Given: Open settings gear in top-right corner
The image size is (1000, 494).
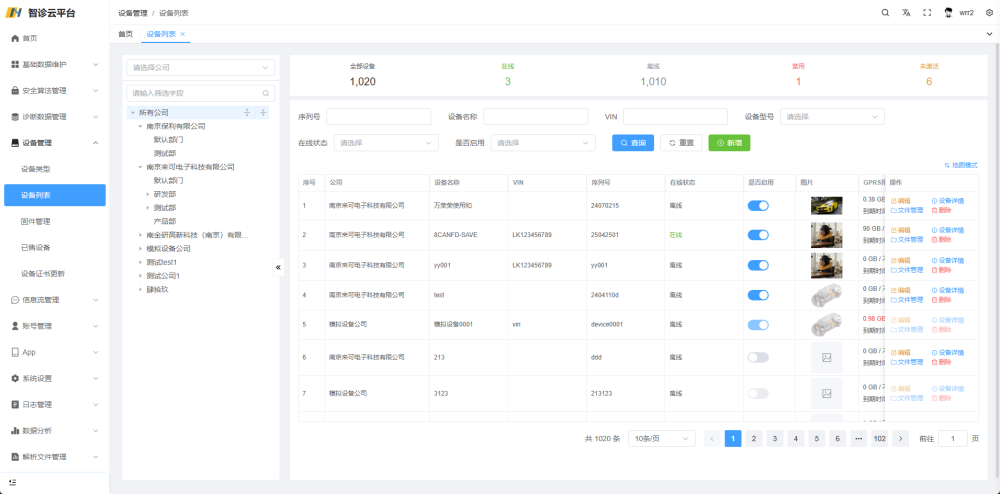Looking at the screenshot, I should [x=989, y=13].
